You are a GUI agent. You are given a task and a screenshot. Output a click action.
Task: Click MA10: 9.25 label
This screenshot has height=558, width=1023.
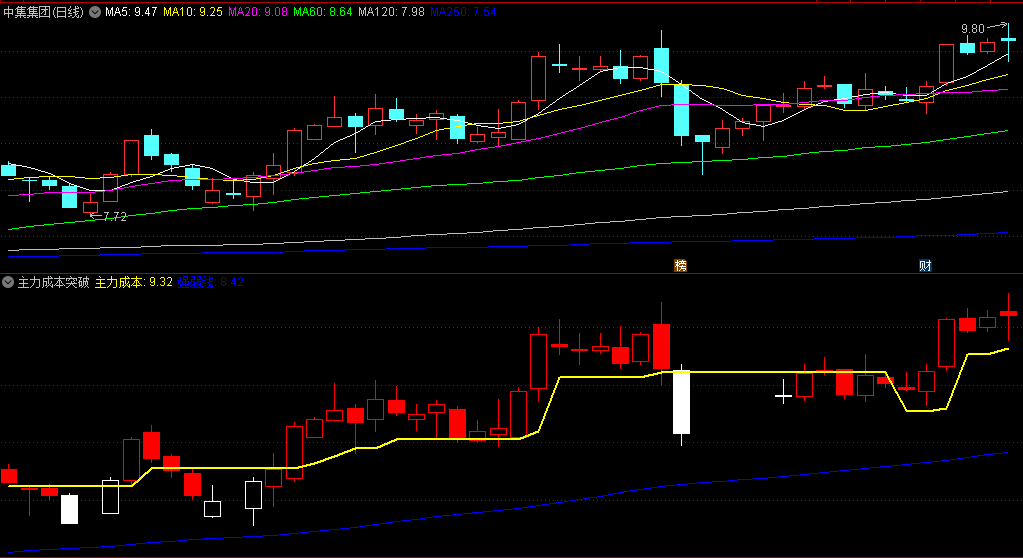pos(193,12)
